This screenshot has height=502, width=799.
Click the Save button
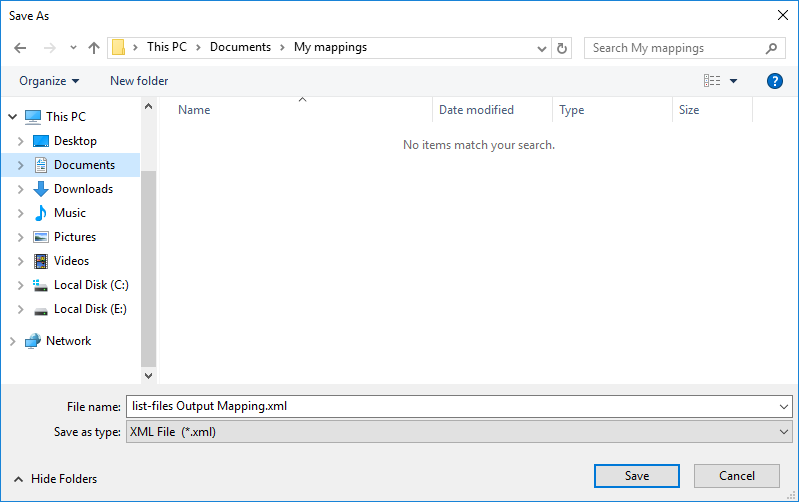point(636,476)
